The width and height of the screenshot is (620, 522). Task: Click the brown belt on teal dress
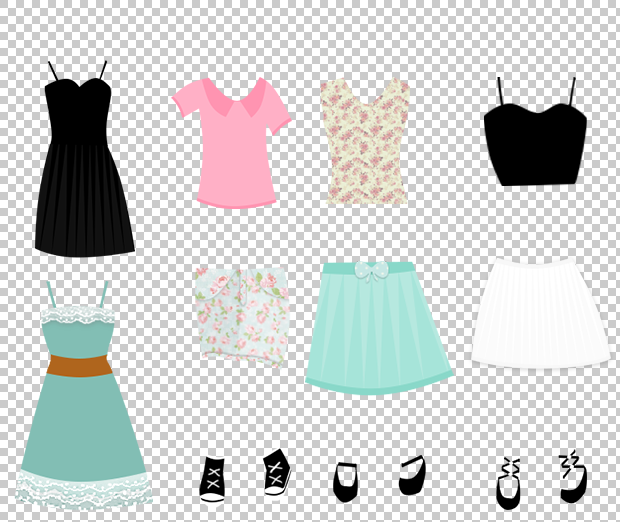pos(77,365)
